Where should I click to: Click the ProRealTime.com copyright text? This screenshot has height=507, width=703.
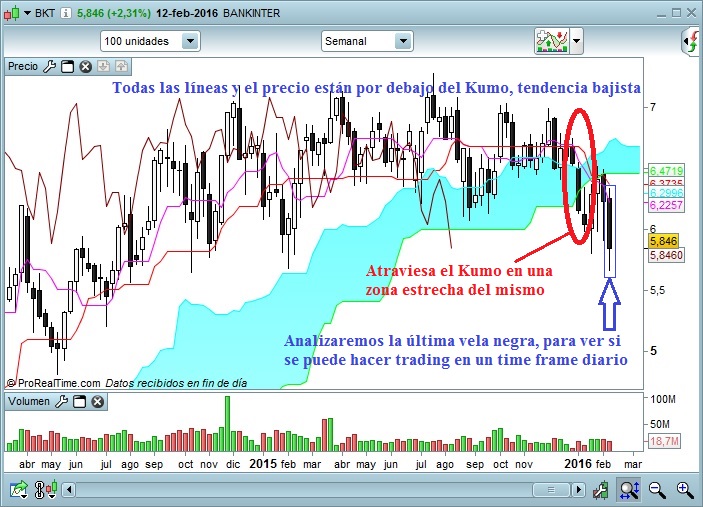click(x=53, y=383)
